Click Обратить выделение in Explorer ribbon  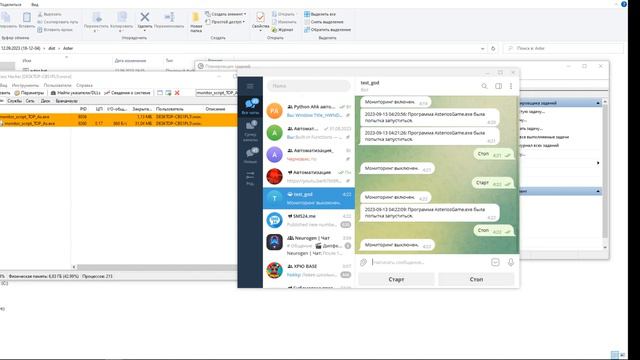coord(327,30)
